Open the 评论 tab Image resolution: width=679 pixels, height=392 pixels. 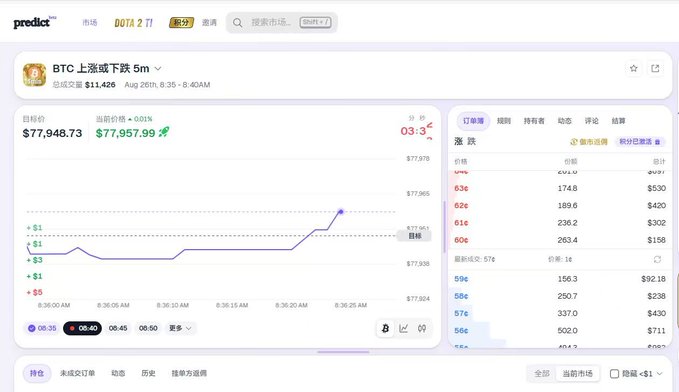coord(592,121)
